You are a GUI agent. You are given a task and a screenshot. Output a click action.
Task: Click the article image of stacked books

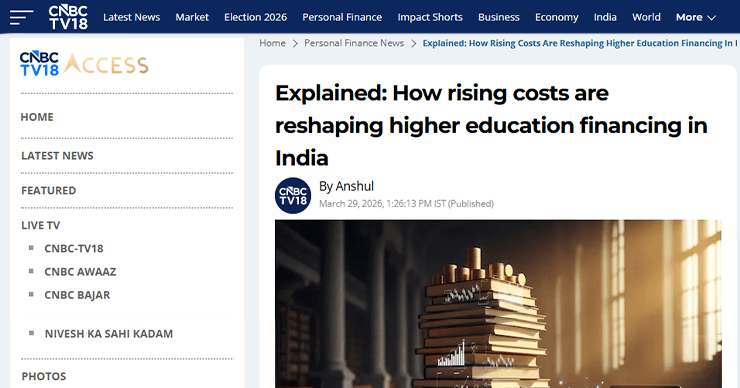[498, 304]
